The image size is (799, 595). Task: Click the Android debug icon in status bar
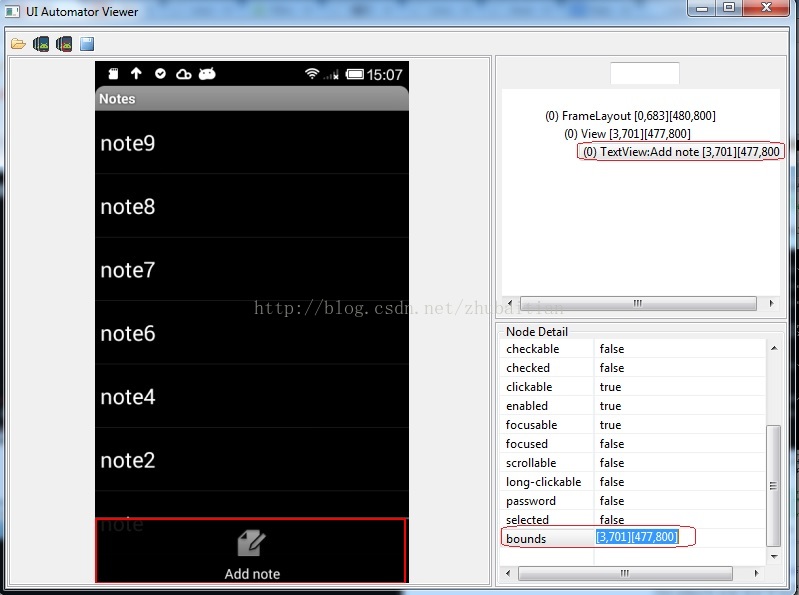pos(207,74)
